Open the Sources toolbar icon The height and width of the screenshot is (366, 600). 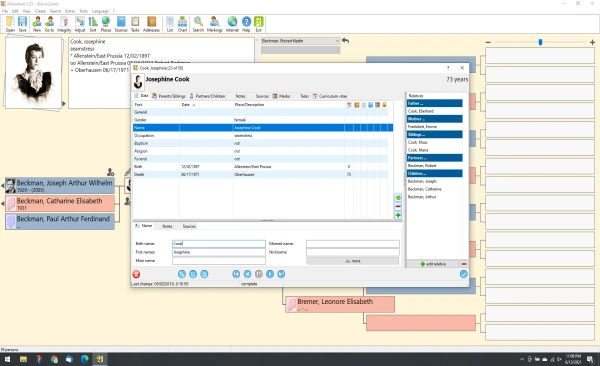coord(121,24)
